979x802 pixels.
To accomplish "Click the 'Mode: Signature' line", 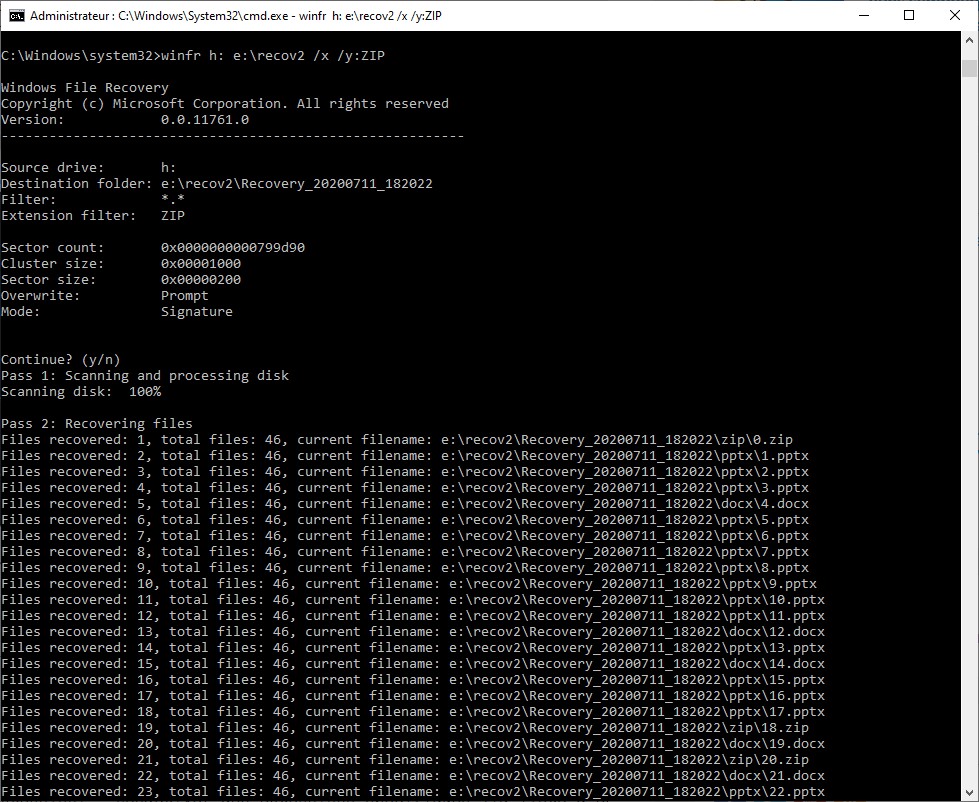I will tap(117, 311).
